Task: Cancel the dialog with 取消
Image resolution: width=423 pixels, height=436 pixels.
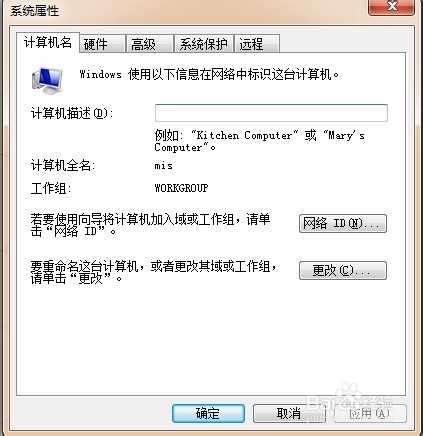Action: pyautogui.click(x=289, y=414)
